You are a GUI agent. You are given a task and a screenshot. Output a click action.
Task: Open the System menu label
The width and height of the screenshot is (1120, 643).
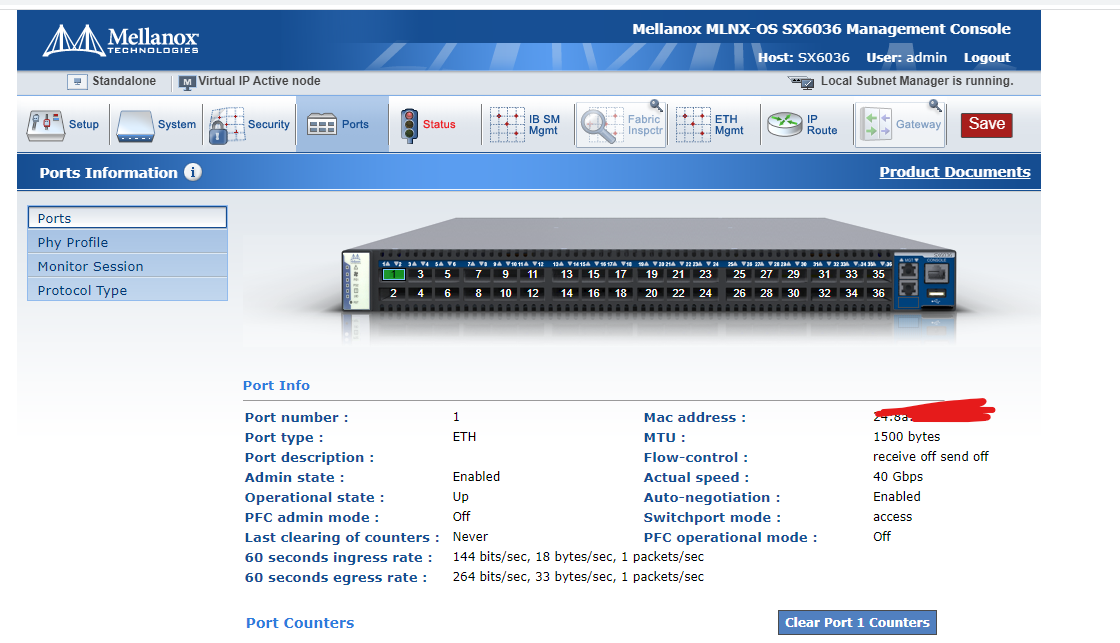(176, 124)
